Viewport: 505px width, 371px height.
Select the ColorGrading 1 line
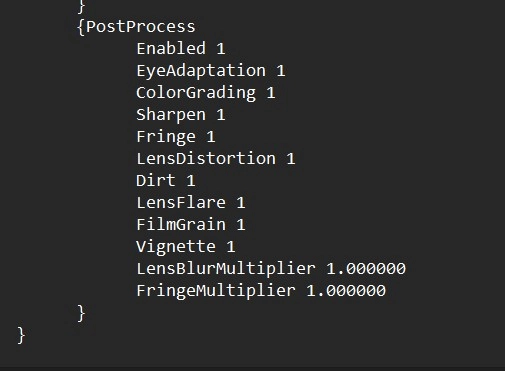click(206, 93)
